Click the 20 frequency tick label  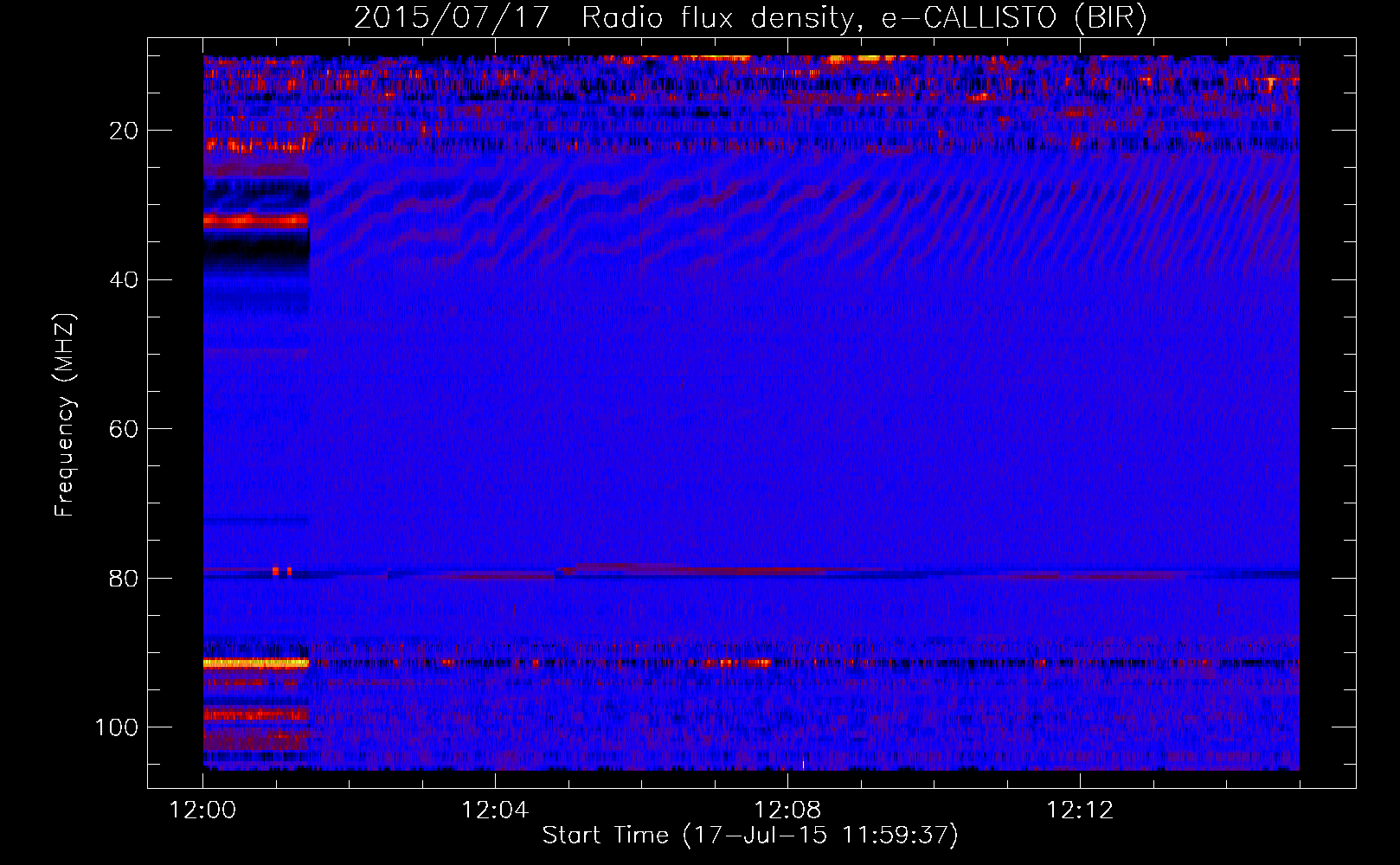pyautogui.click(x=125, y=131)
